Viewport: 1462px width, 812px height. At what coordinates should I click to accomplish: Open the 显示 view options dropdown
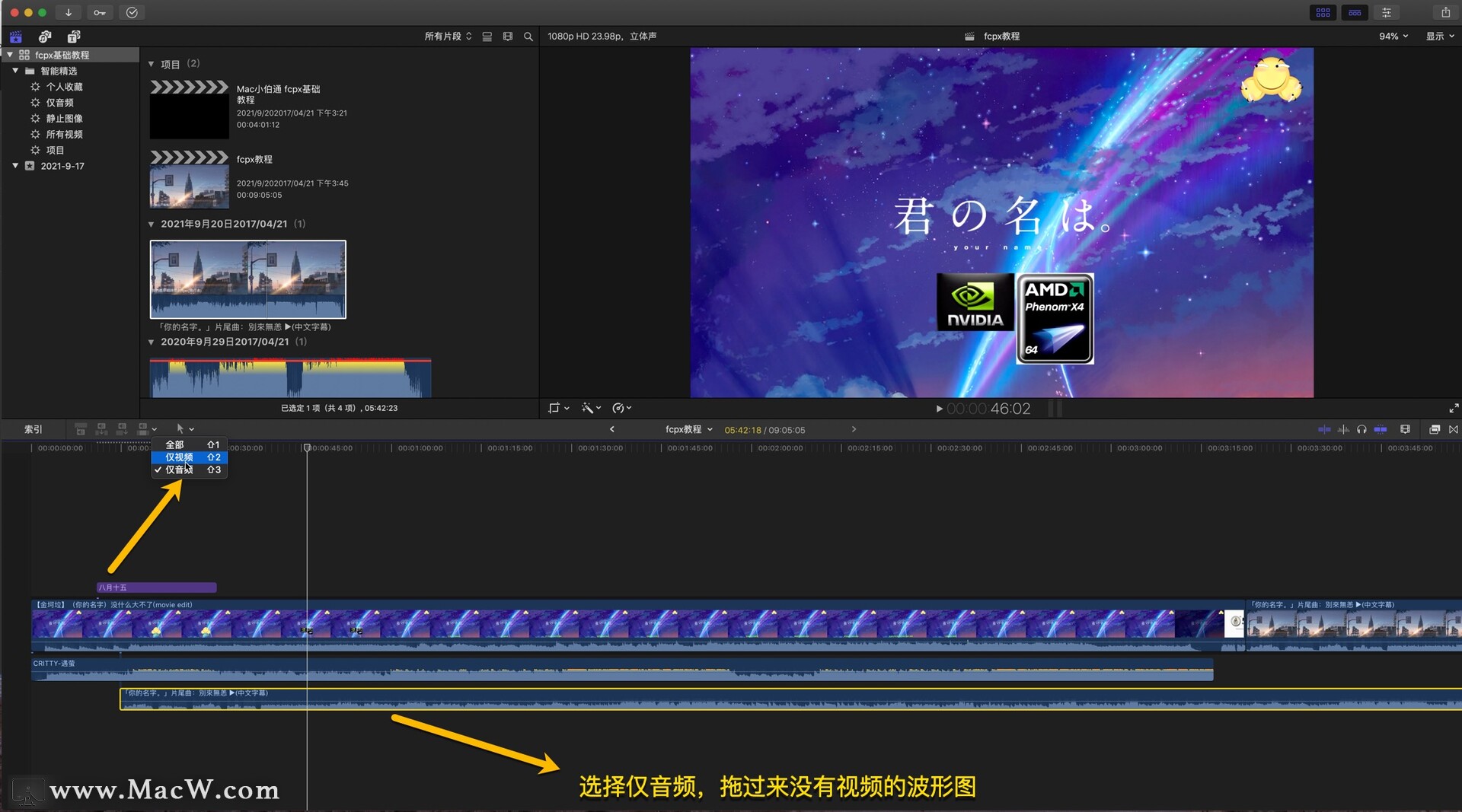click(x=1440, y=37)
